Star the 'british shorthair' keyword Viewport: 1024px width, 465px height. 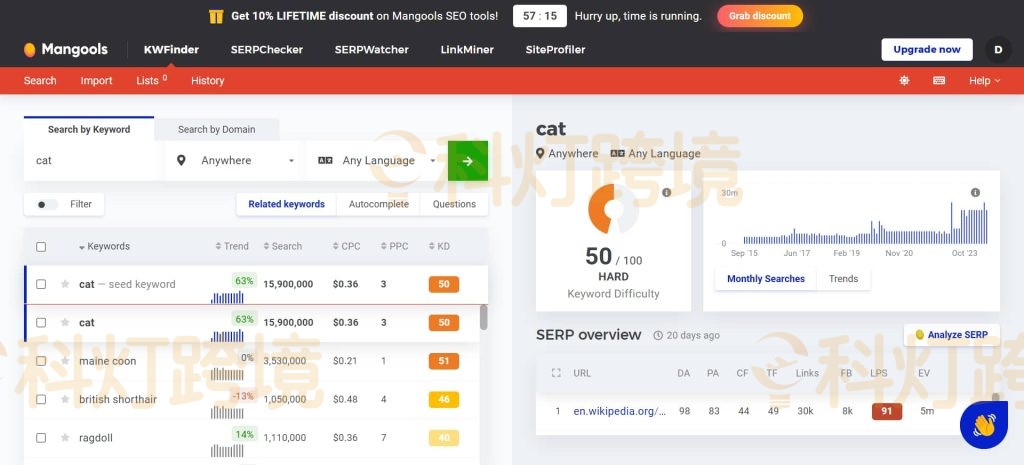(65, 399)
